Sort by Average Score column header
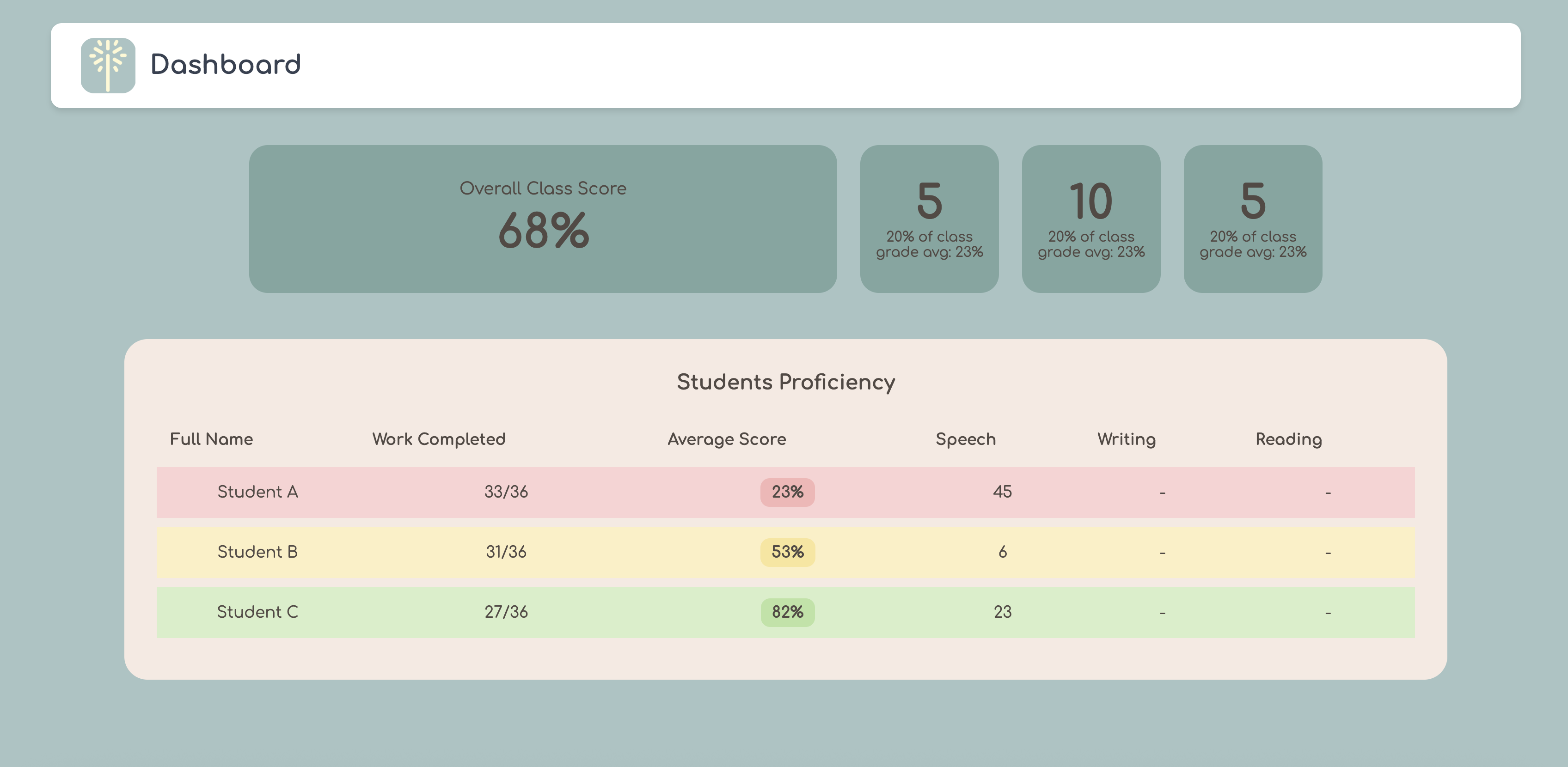 point(726,439)
